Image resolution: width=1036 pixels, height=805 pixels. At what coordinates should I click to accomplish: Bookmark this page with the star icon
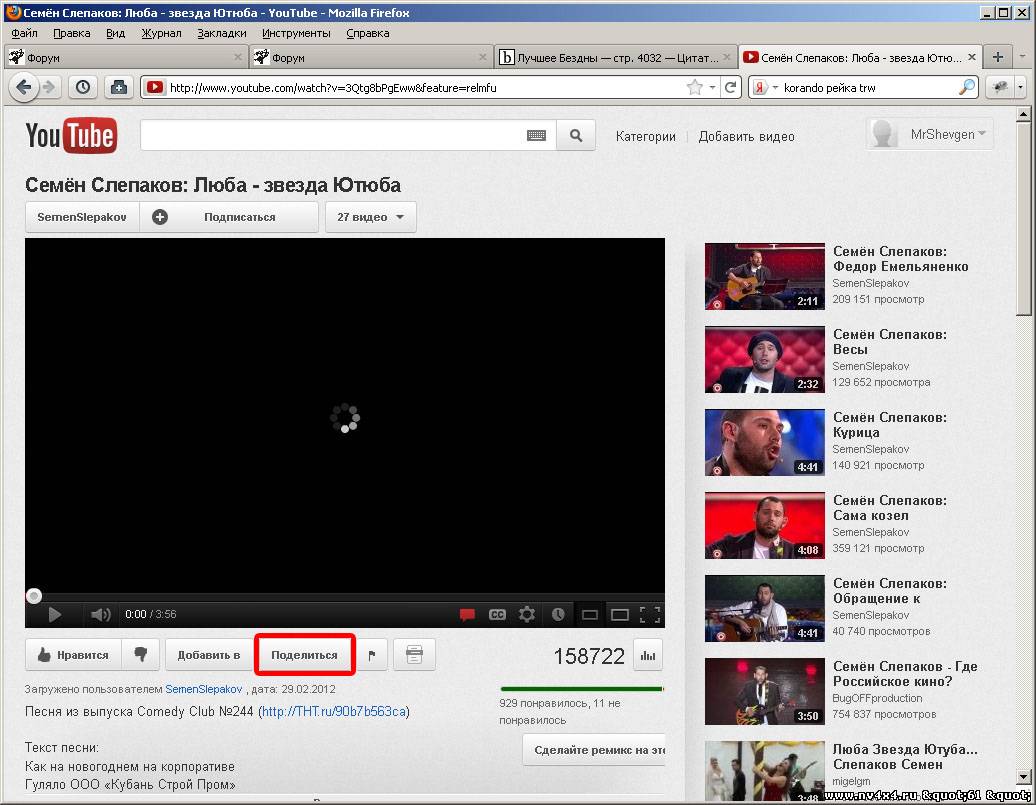pos(694,87)
